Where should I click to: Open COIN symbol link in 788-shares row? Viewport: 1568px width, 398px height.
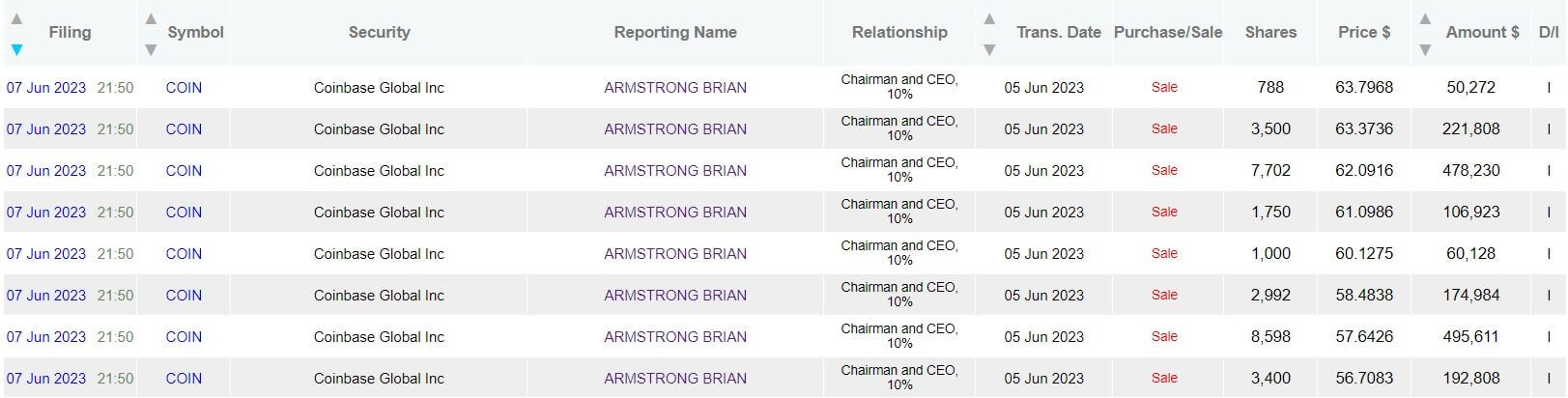pos(184,88)
